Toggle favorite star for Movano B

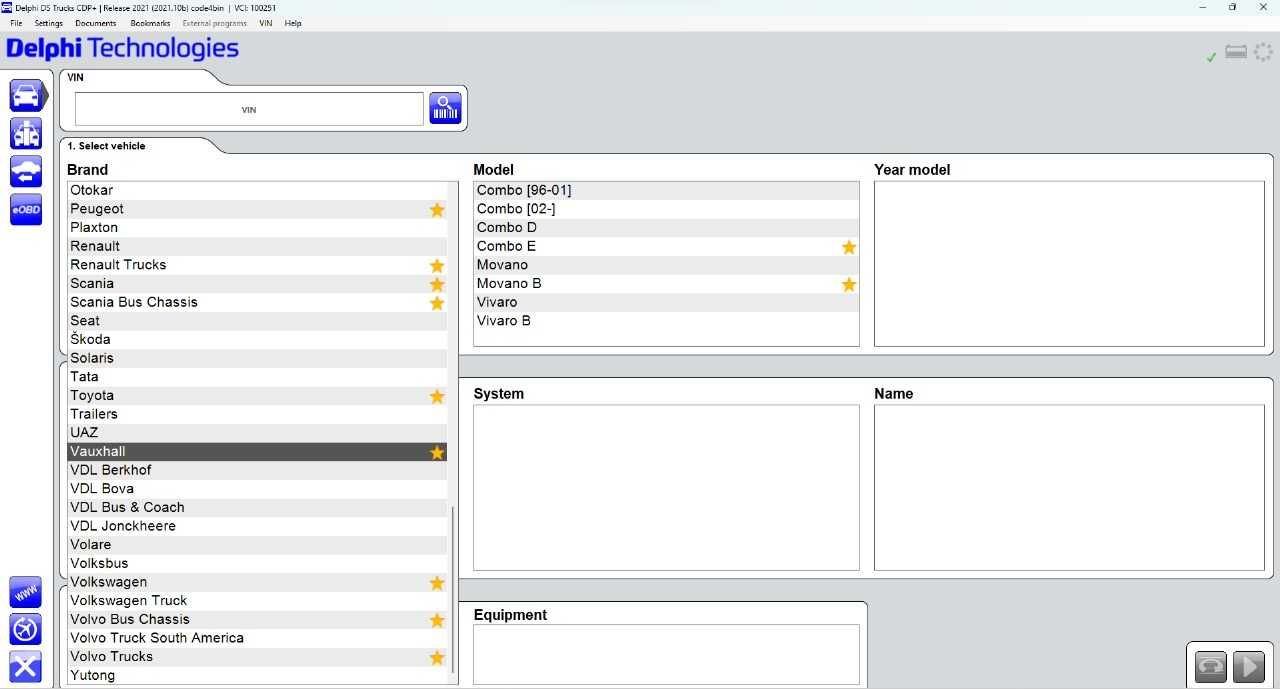point(849,285)
